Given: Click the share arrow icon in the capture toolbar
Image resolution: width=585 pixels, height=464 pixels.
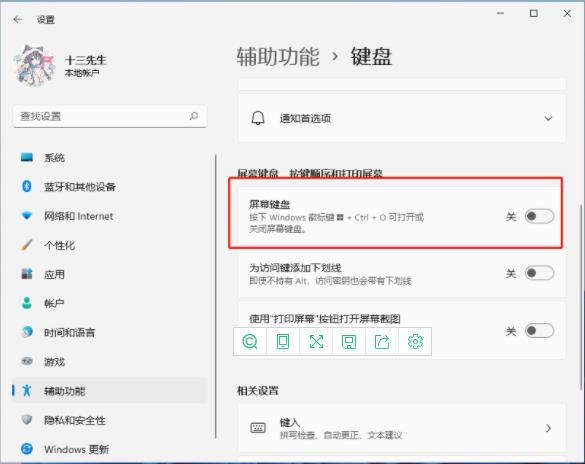Looking at the screenshot, I should pos(382,341).
